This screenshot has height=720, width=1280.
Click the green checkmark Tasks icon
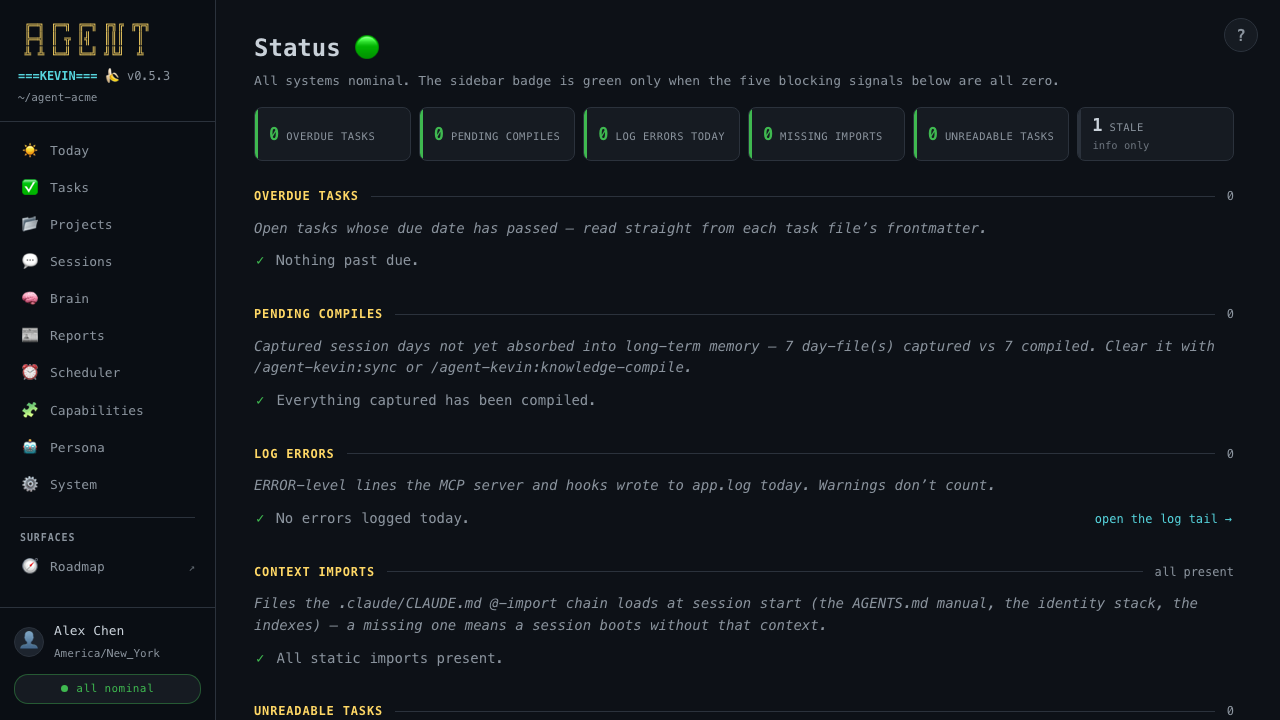tap(30, 187)
